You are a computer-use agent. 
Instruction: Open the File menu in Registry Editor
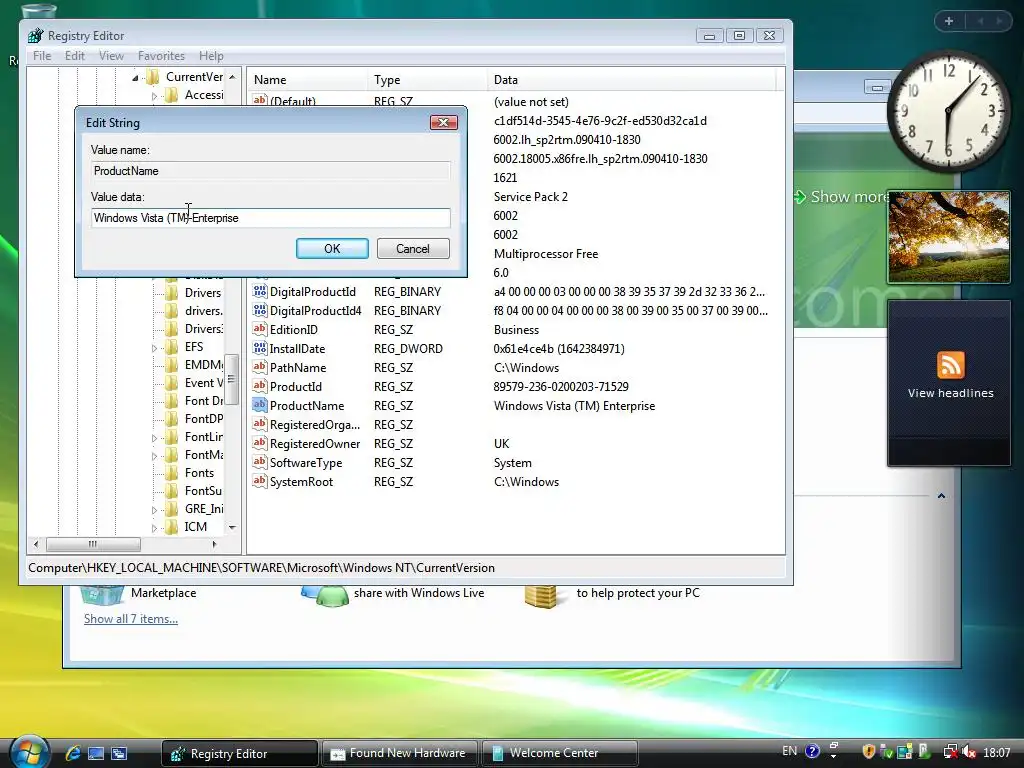click(42, 56)
